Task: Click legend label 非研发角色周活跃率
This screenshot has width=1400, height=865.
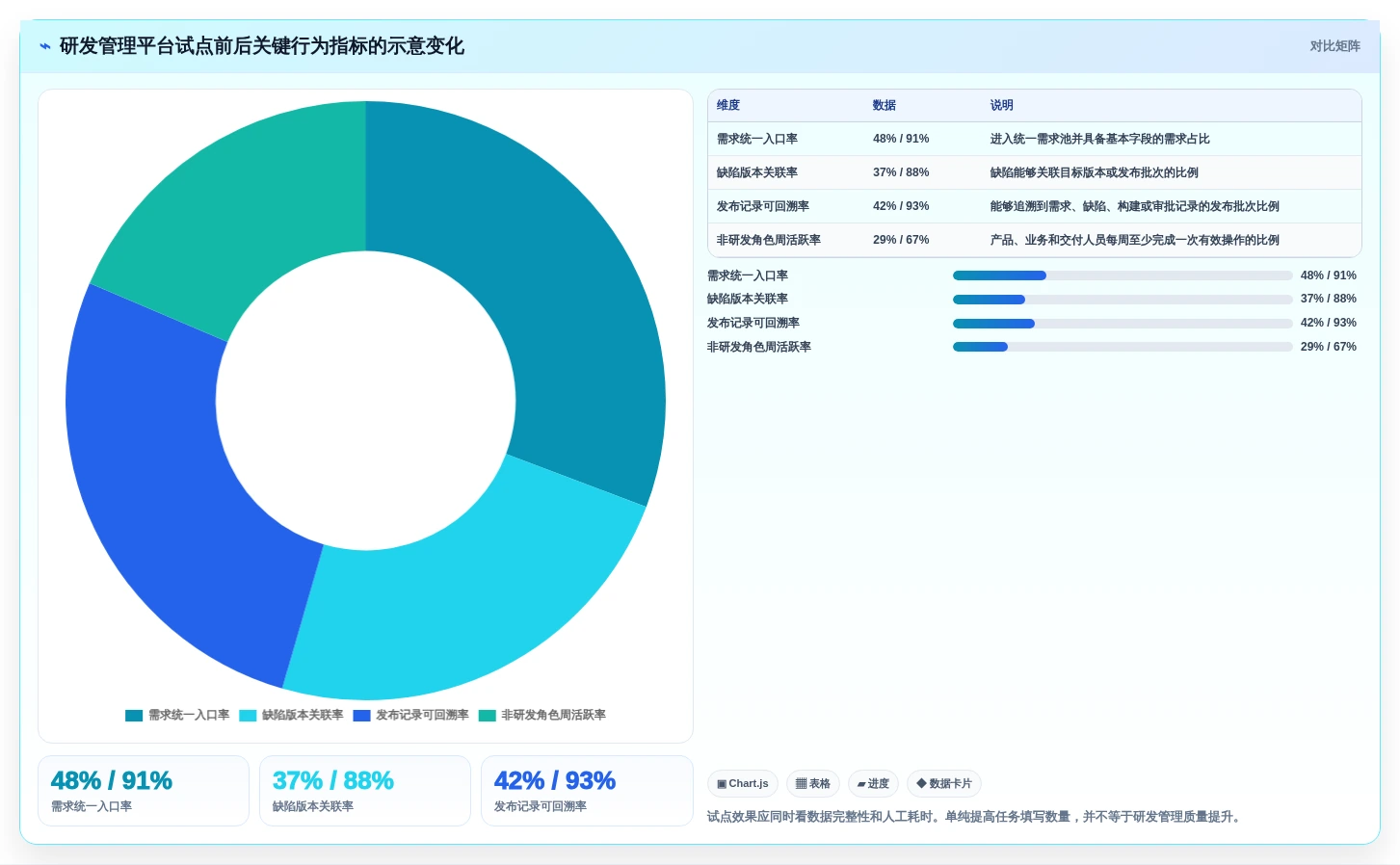Action: (553, 716)
